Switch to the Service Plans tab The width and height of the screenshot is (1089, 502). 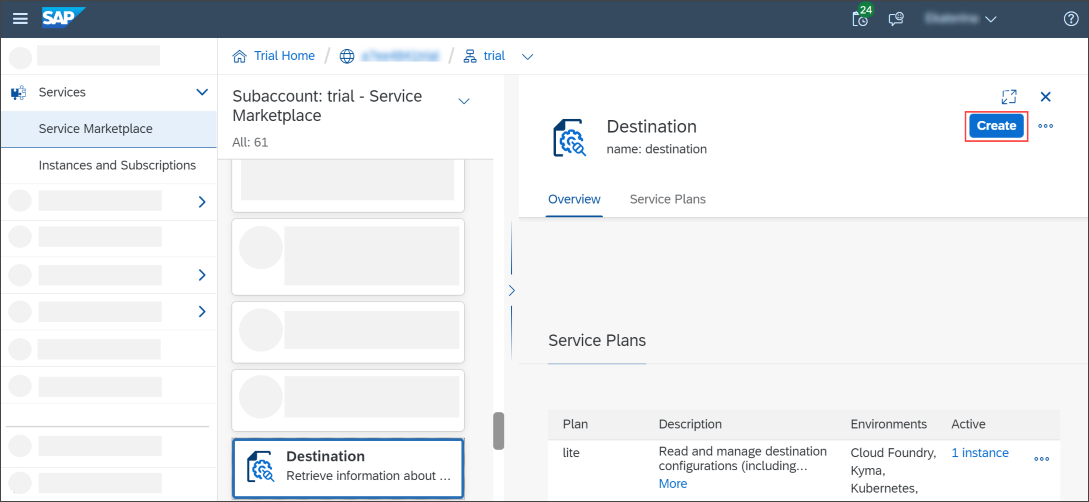click(667, 199)
